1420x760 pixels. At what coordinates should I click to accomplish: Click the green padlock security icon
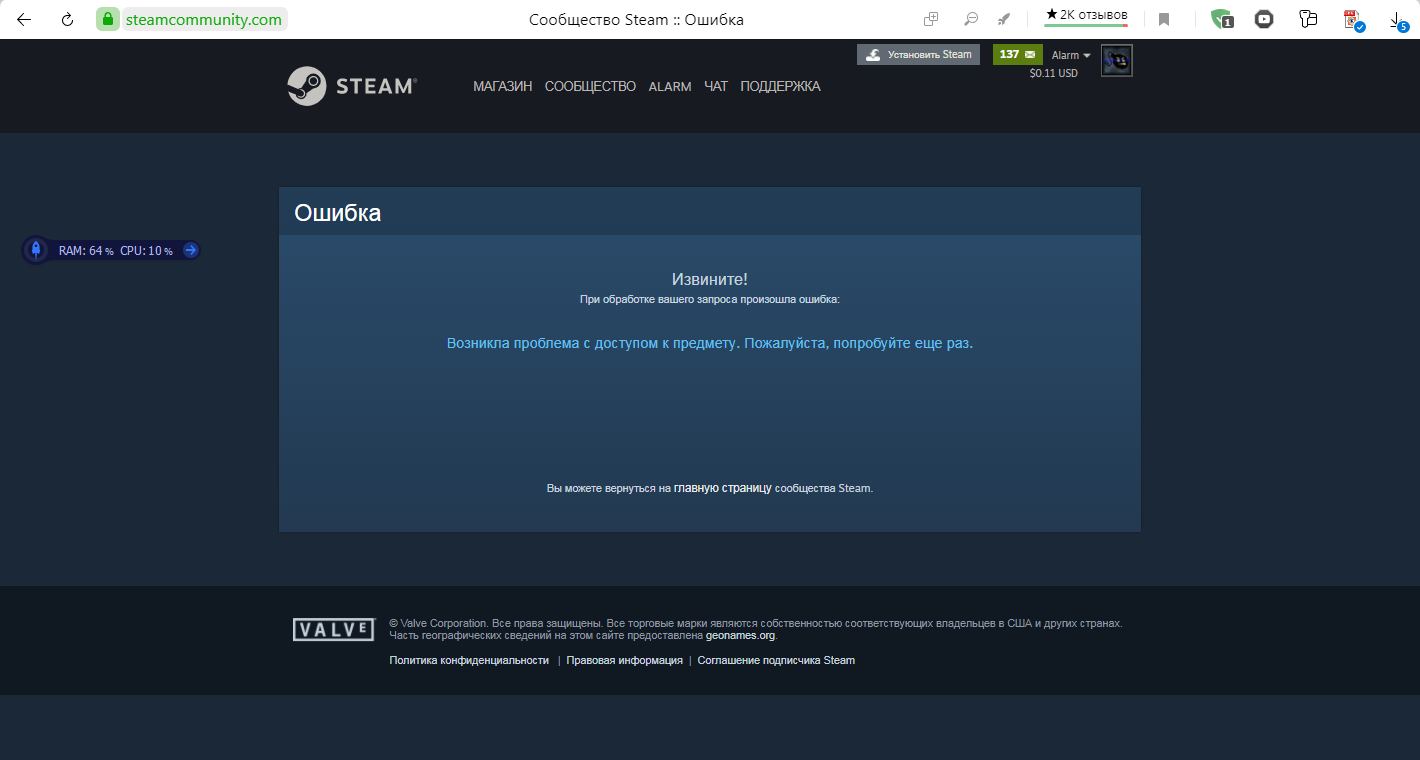point(108,19)
